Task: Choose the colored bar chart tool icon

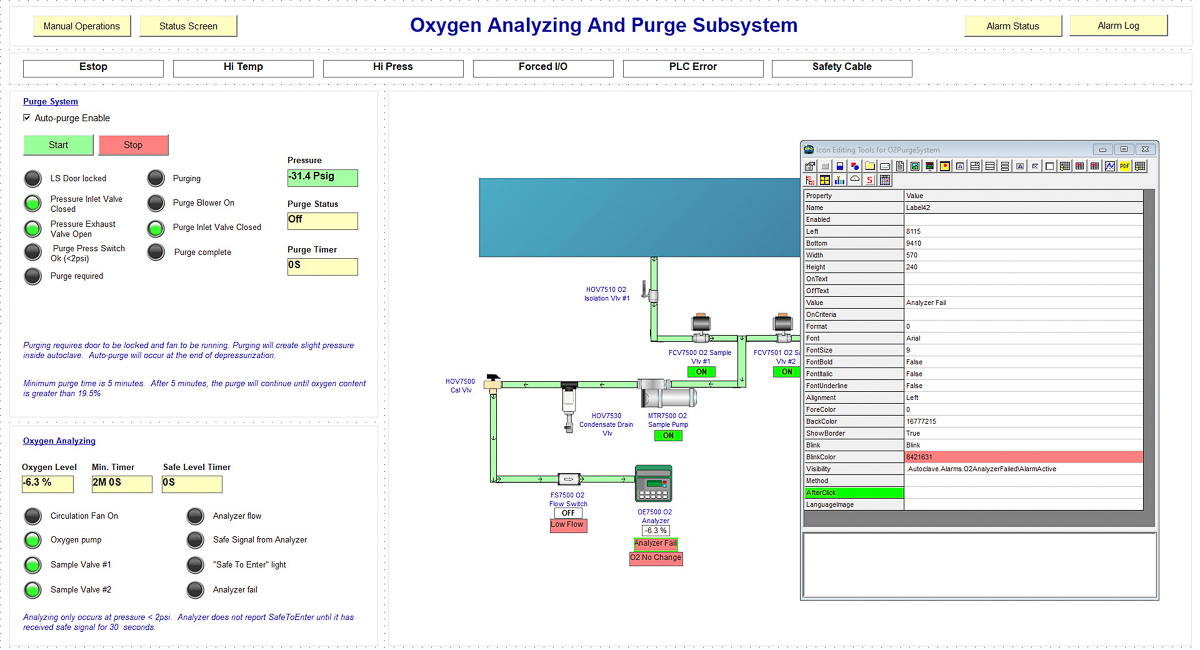Action: 840,180
